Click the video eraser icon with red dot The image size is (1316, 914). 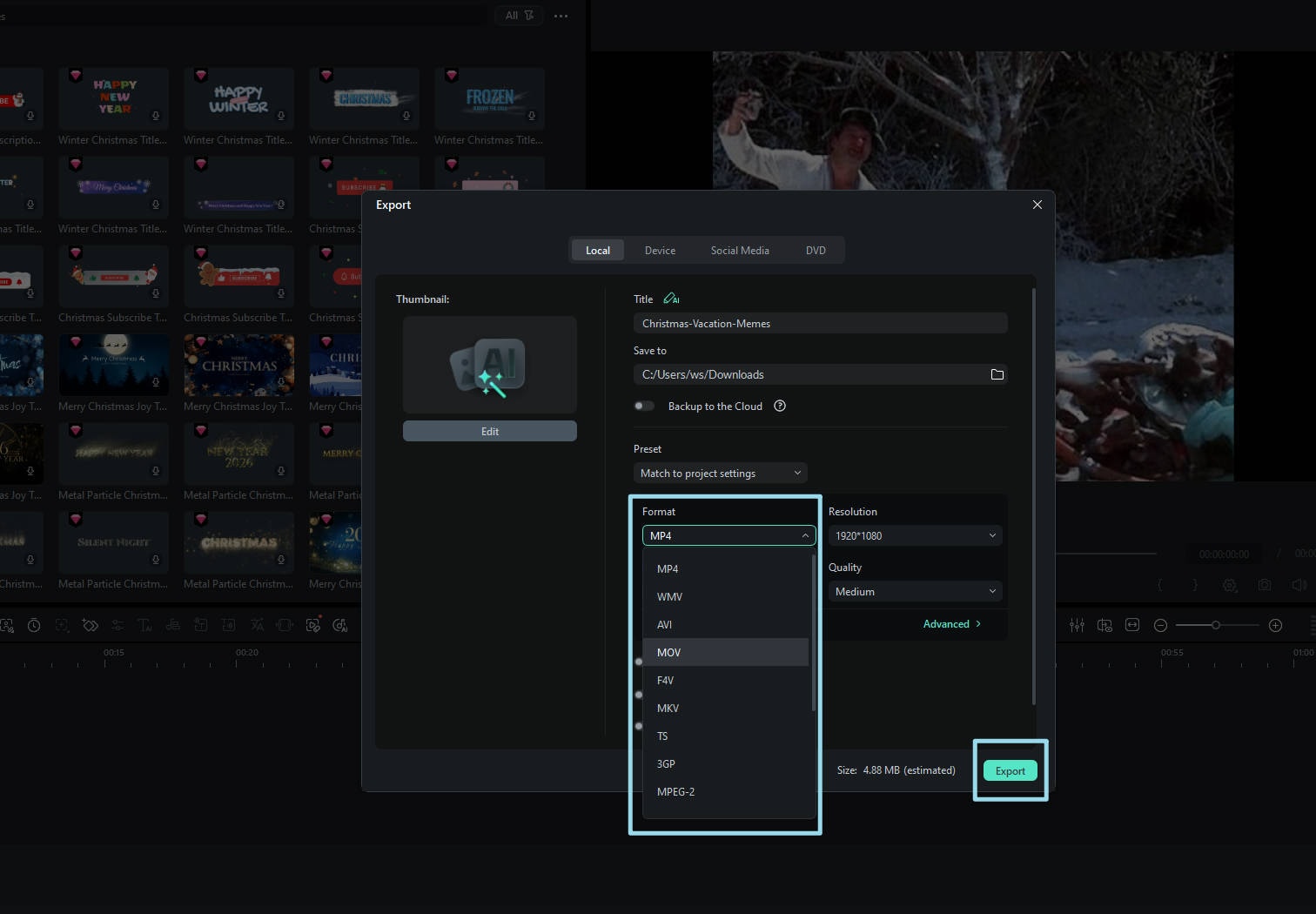(x=313, y=625)
